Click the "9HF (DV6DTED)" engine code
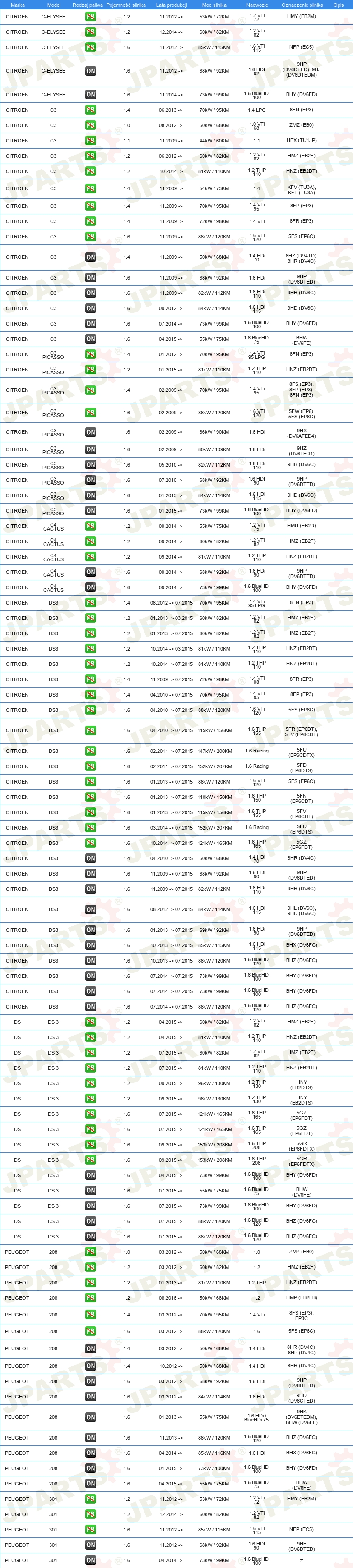 click(302, 1546)
